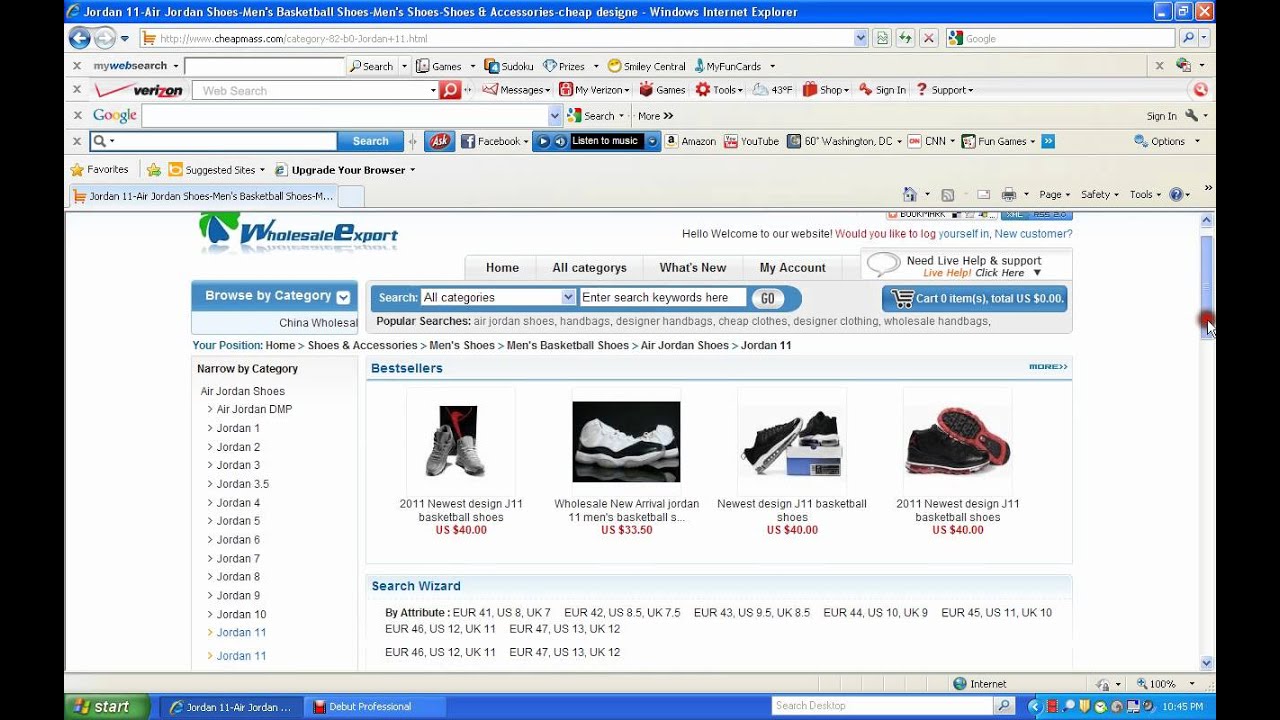Viewport: 1280px width, 720px height.
Task: Click the page vertical scrollbar down arrow
Action: point(1206,662)
